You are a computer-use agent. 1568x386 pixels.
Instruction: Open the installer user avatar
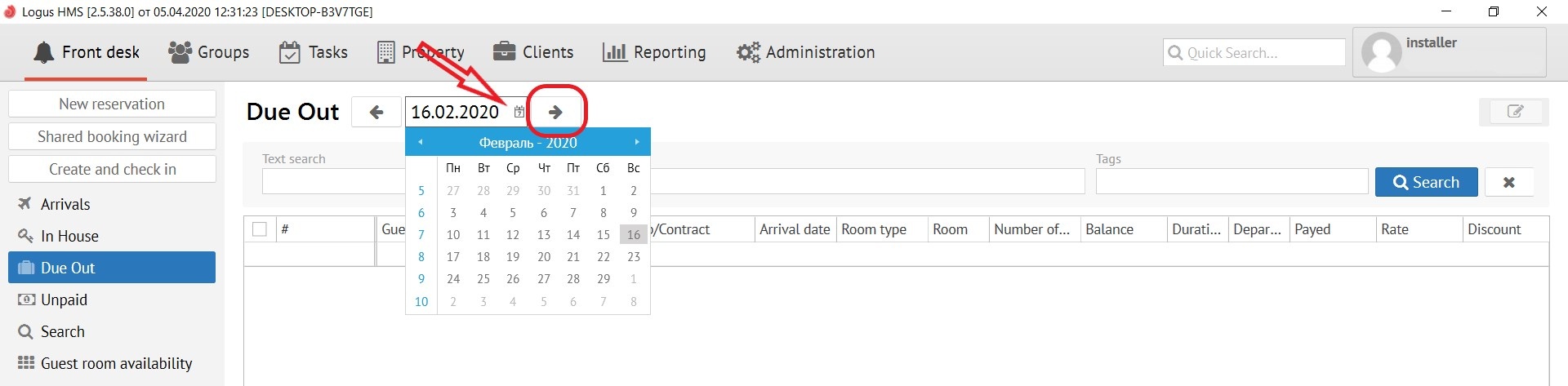point(1382,53)
